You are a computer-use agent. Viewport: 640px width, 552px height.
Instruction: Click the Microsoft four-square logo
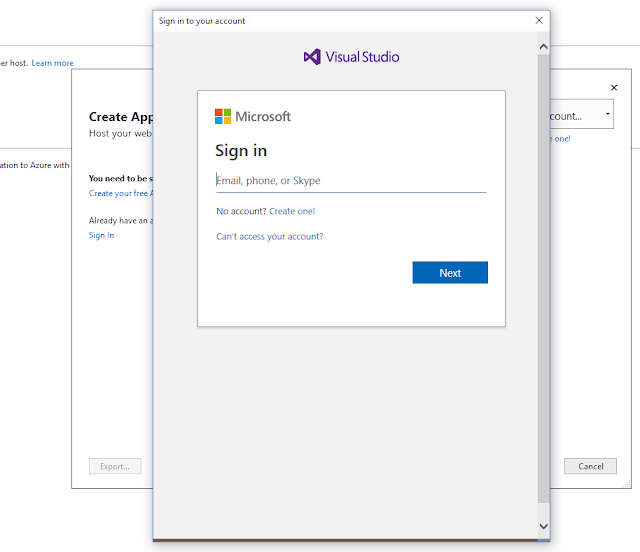coord(223,116)
